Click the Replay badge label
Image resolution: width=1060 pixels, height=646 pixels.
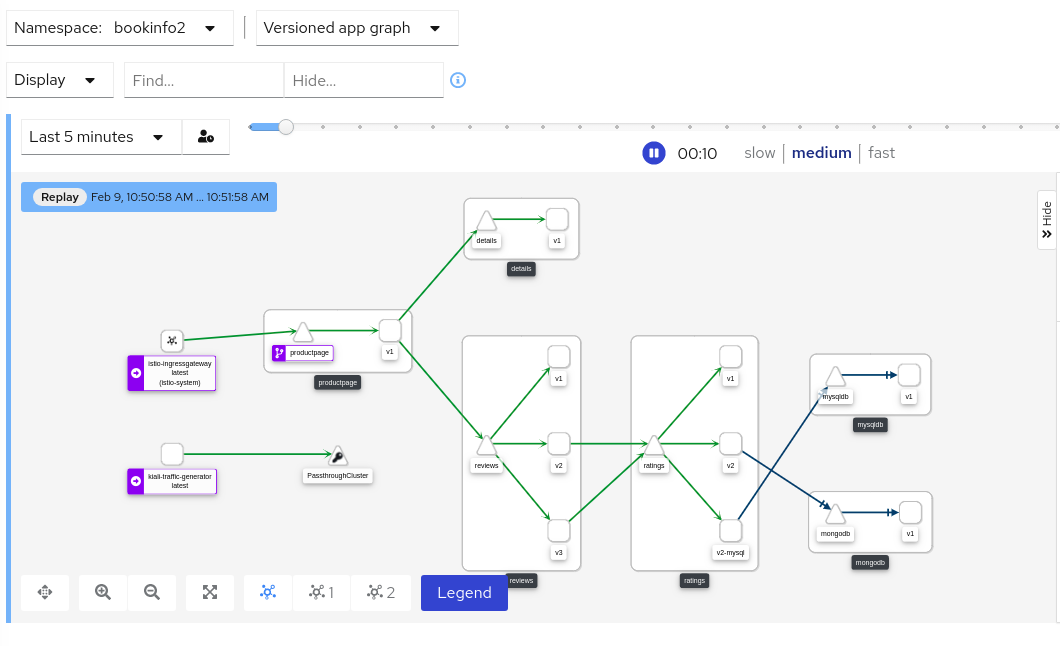(x=59, y=197)
